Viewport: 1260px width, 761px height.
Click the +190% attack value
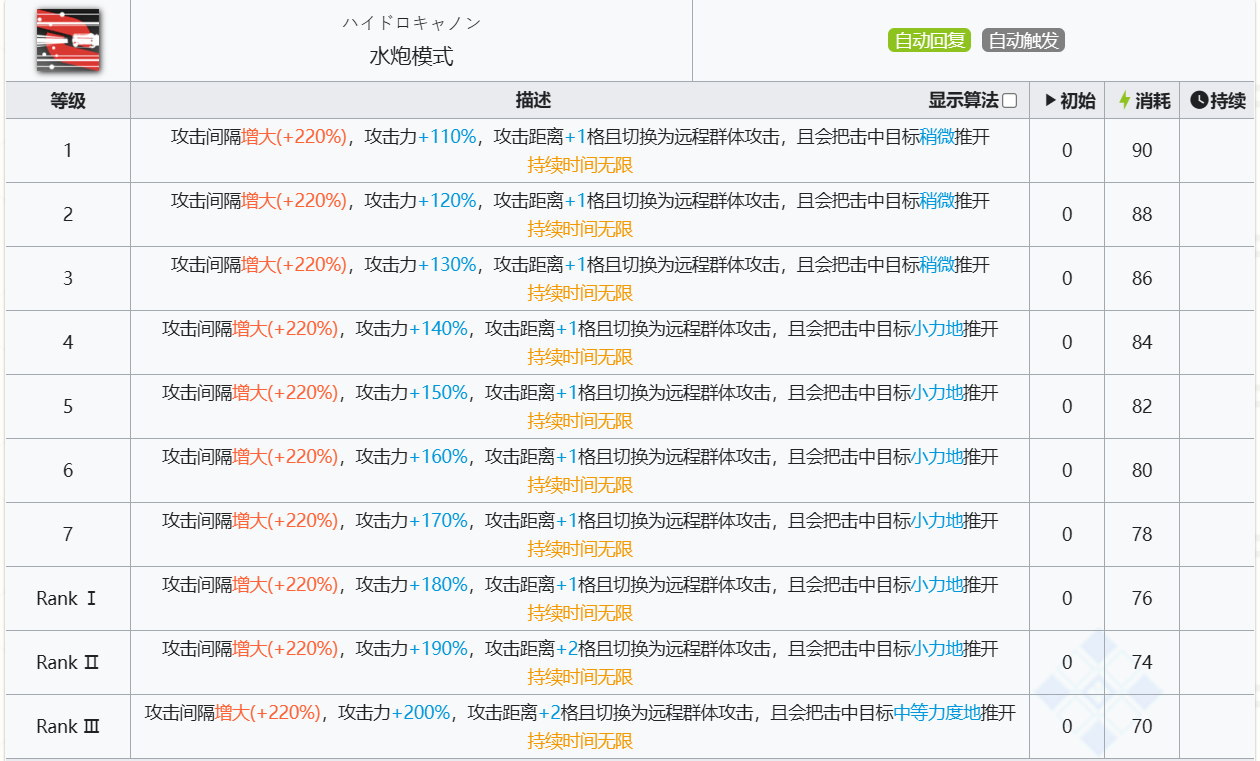point(438,649)
